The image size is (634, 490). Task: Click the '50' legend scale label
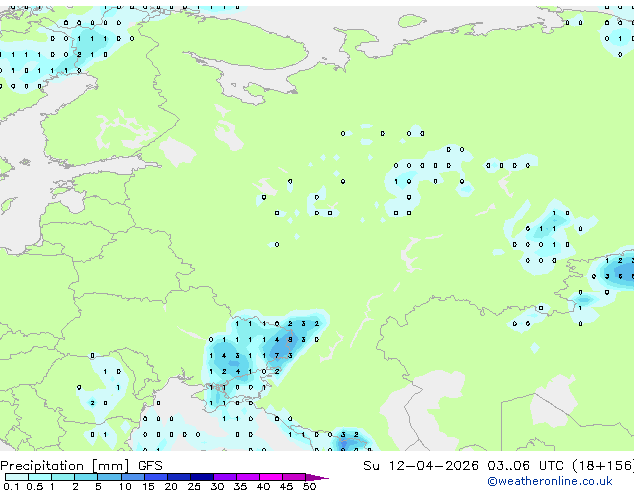[x=309, y=486]
